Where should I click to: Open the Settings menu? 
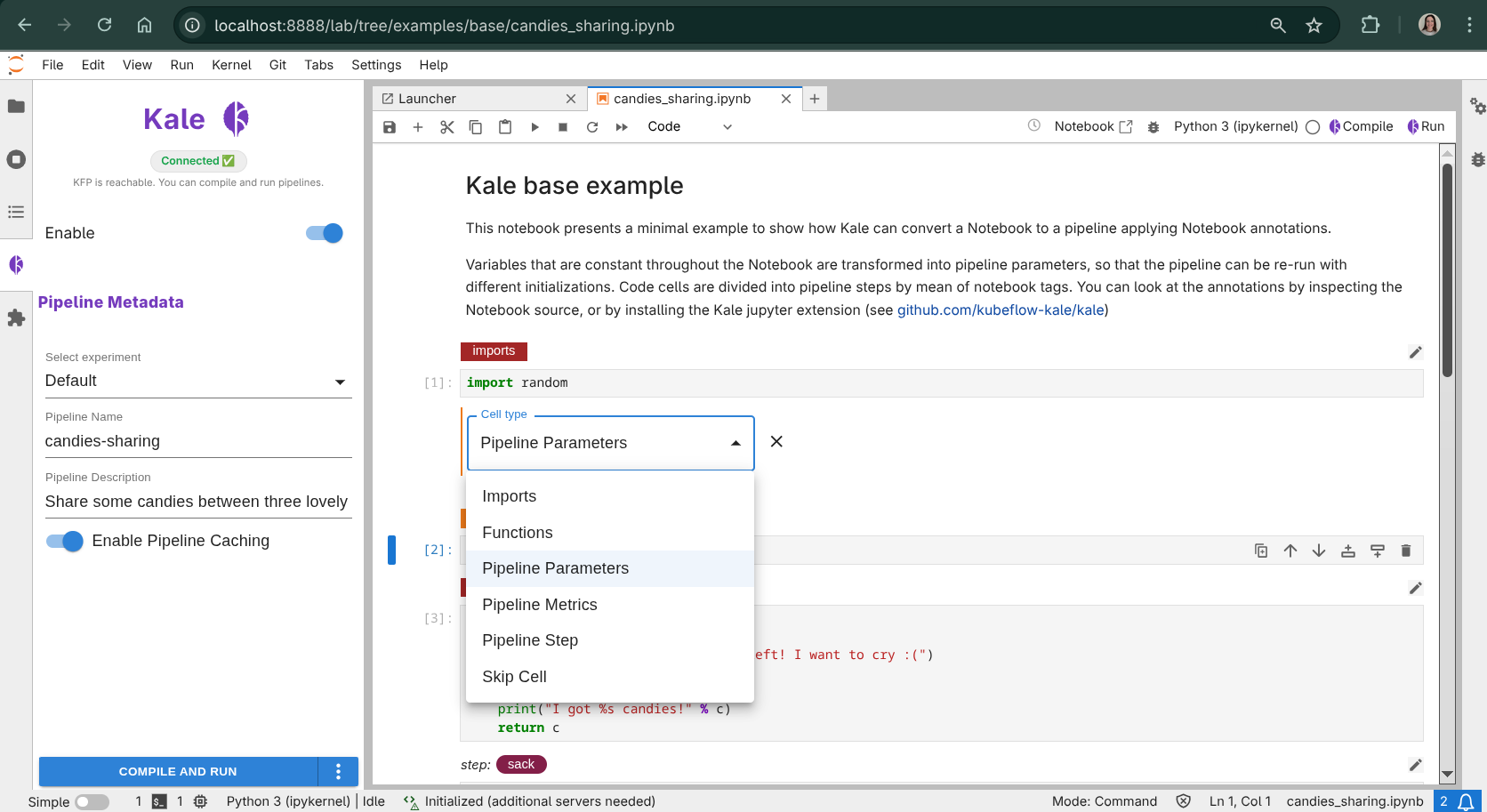pyautogui.click(x=376, y=65)
